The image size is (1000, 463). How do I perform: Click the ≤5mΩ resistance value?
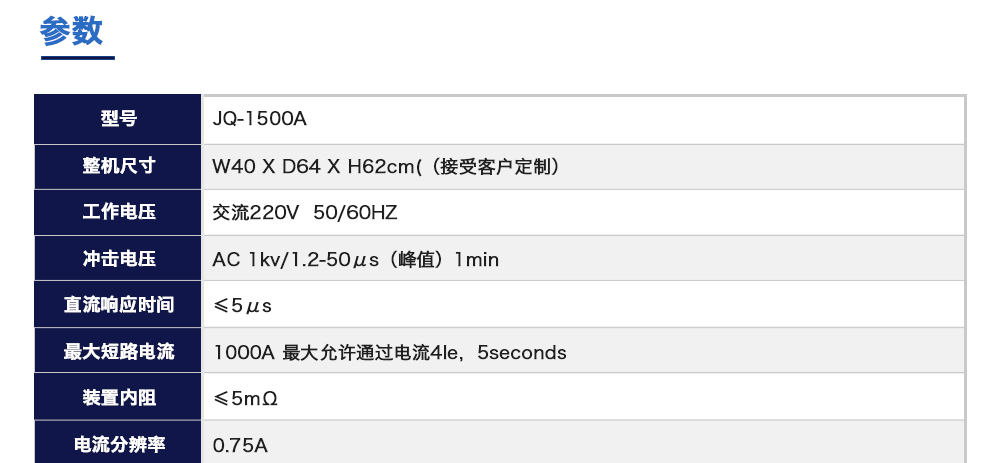point(245,398)
